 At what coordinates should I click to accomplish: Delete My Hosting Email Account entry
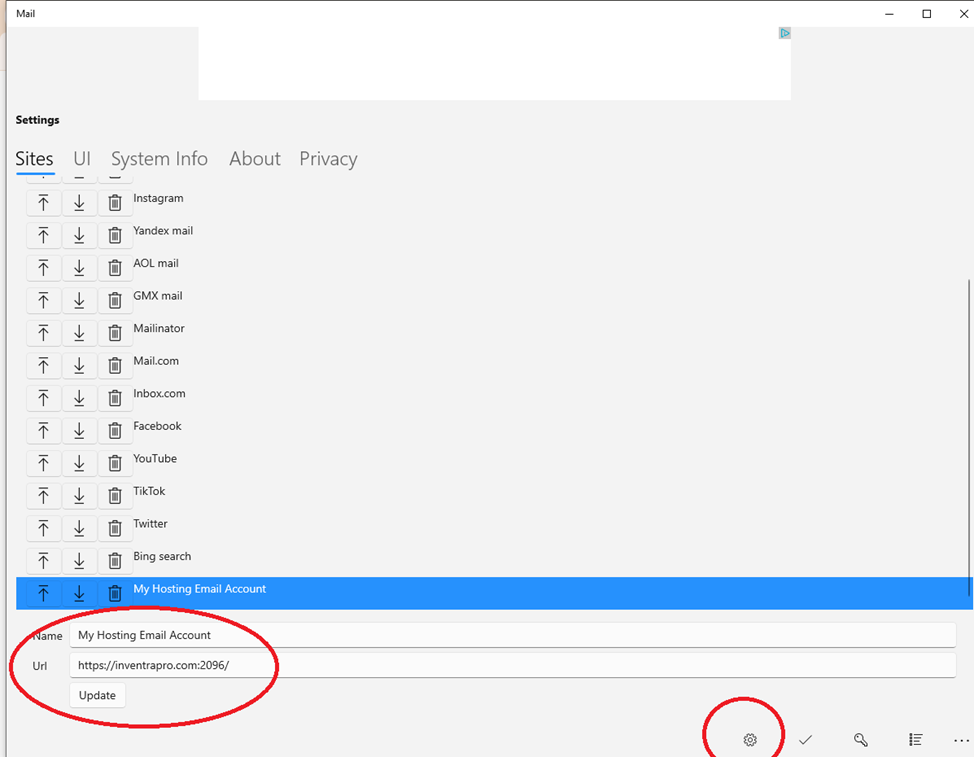coord(115,594)
